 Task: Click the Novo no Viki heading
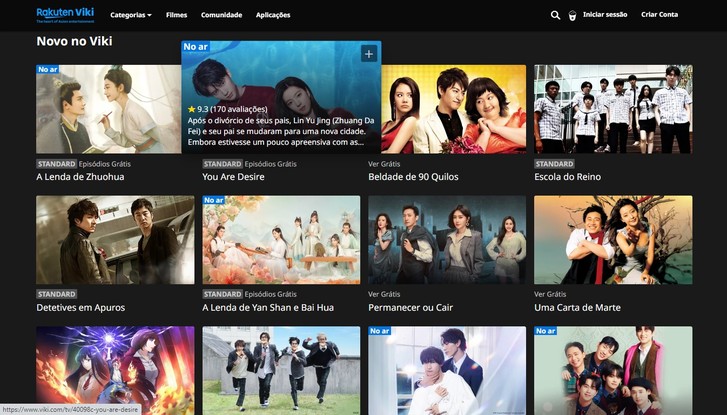coord(74,41)
